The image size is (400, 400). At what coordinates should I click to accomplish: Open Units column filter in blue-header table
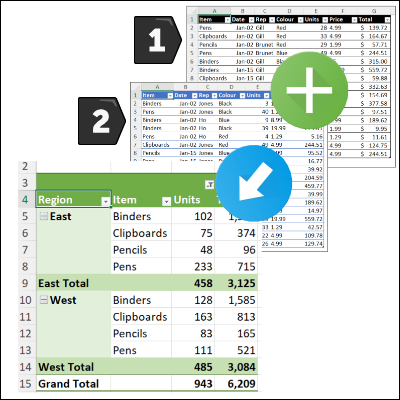point(266,96)
